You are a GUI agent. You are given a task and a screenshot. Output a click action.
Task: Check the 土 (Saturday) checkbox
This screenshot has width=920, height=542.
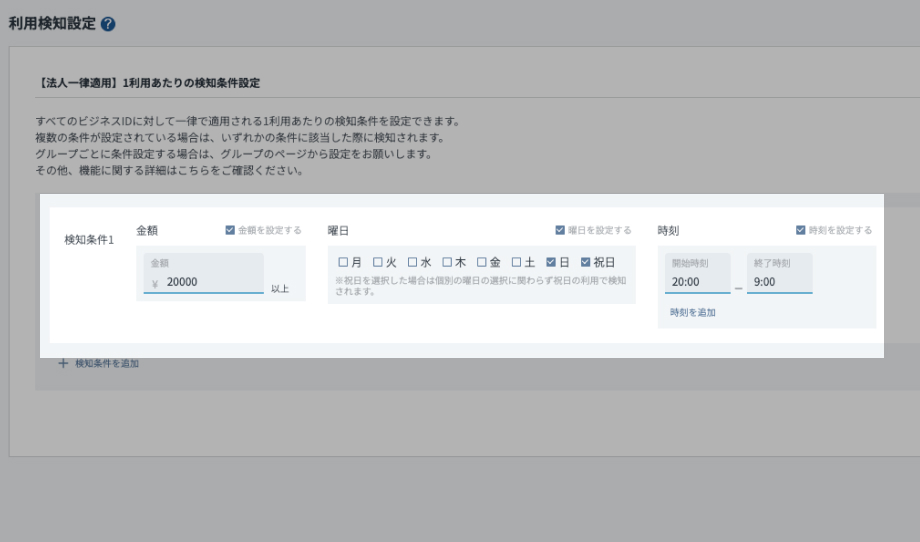tap(516, 262)
